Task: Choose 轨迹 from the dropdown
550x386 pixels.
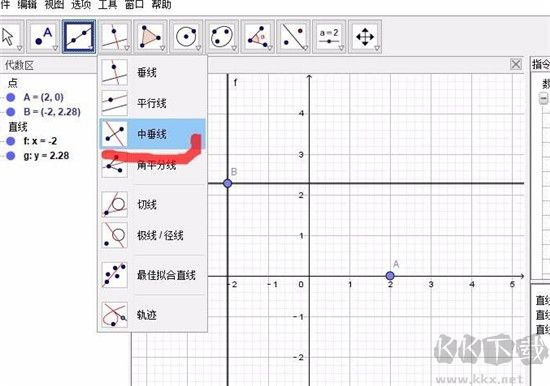Action: coord(152,315)
